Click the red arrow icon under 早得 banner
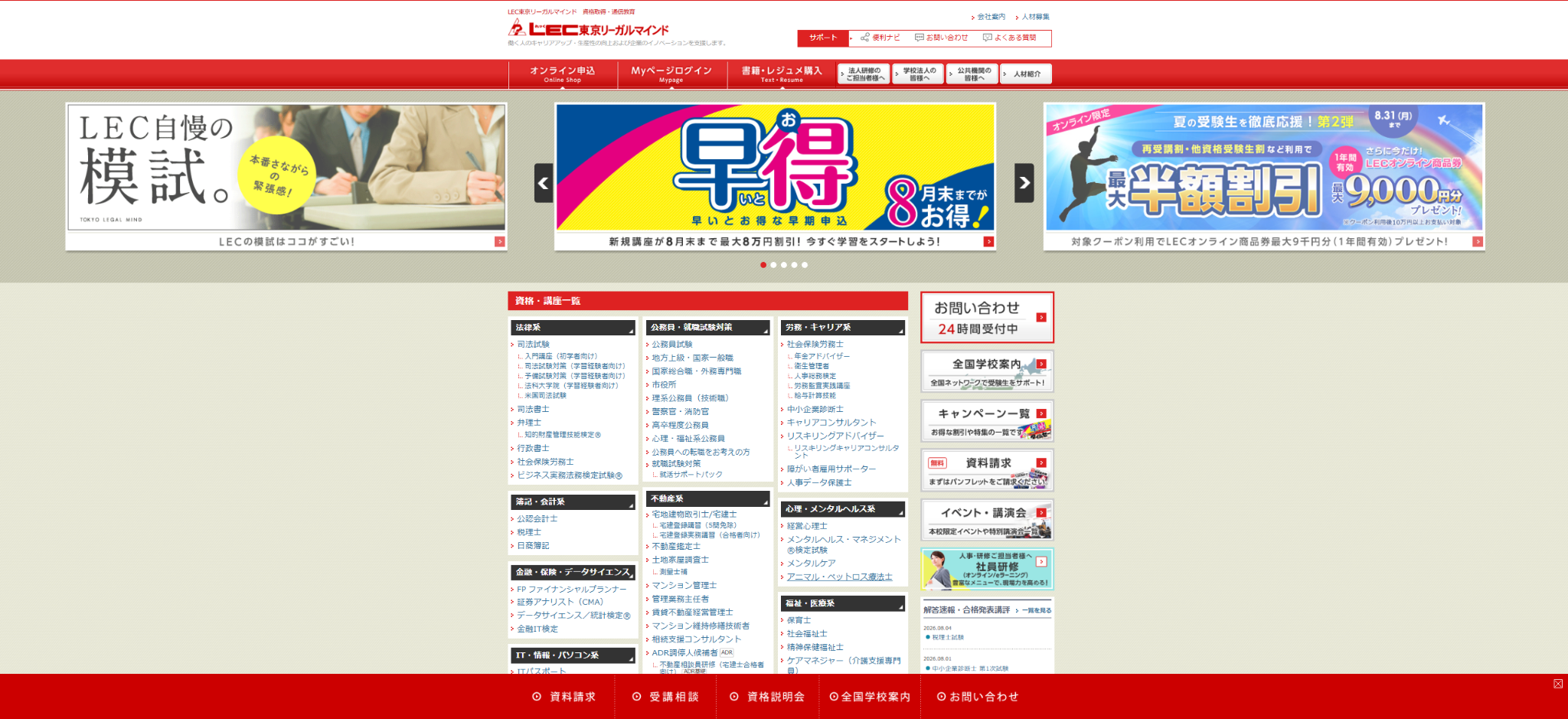Image resolution: width=1568 pixels, height=719 pixels. pos(988,242)
